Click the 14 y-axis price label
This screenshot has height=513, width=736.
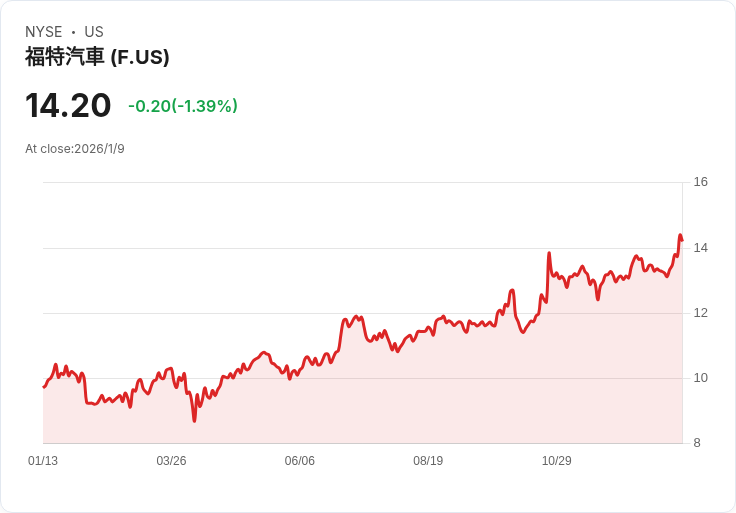(x=700, y=247)
